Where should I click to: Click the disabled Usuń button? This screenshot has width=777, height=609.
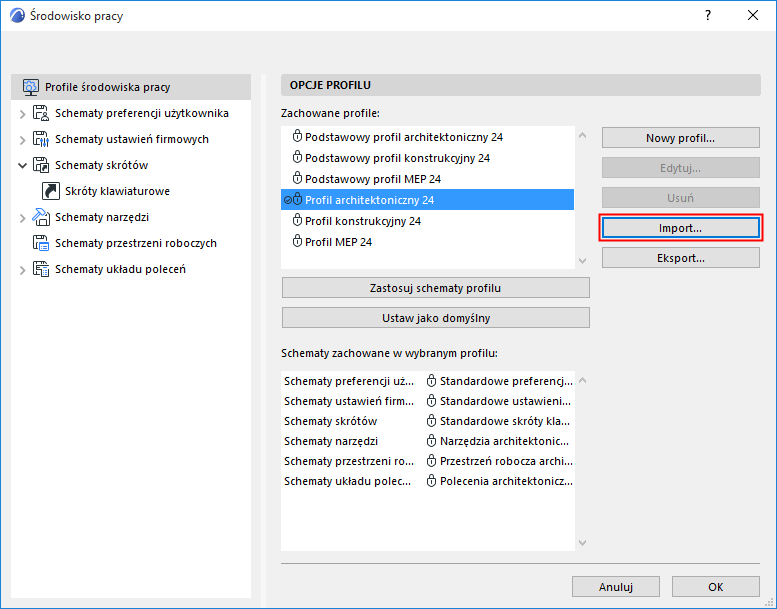point(680,198)
